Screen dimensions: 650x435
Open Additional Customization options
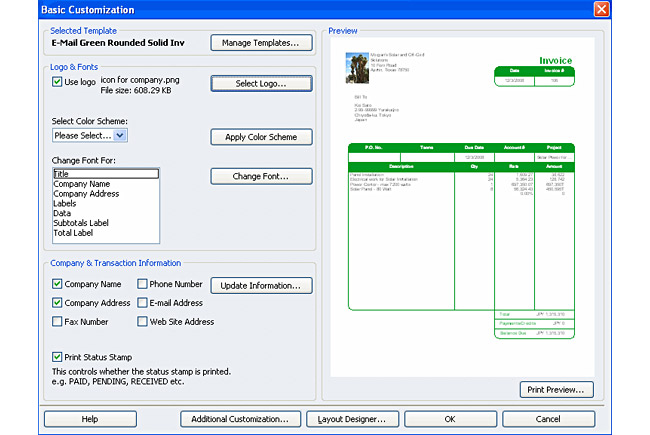point(240,419)
